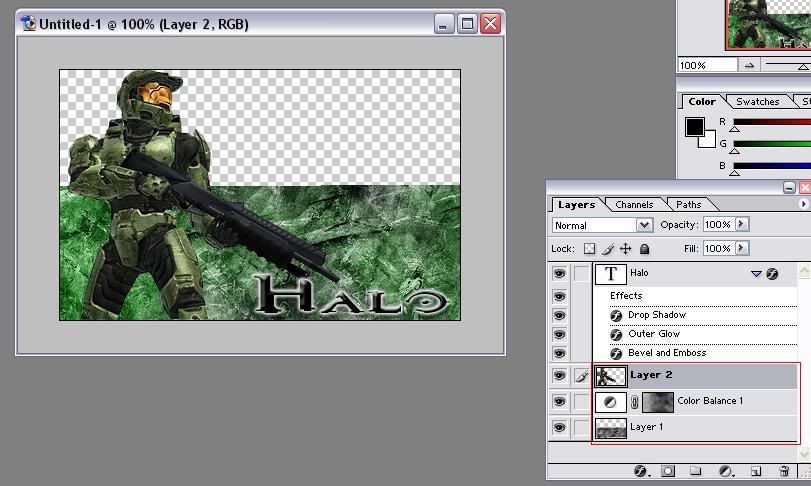Create a new layer set folder

point(696,470)
